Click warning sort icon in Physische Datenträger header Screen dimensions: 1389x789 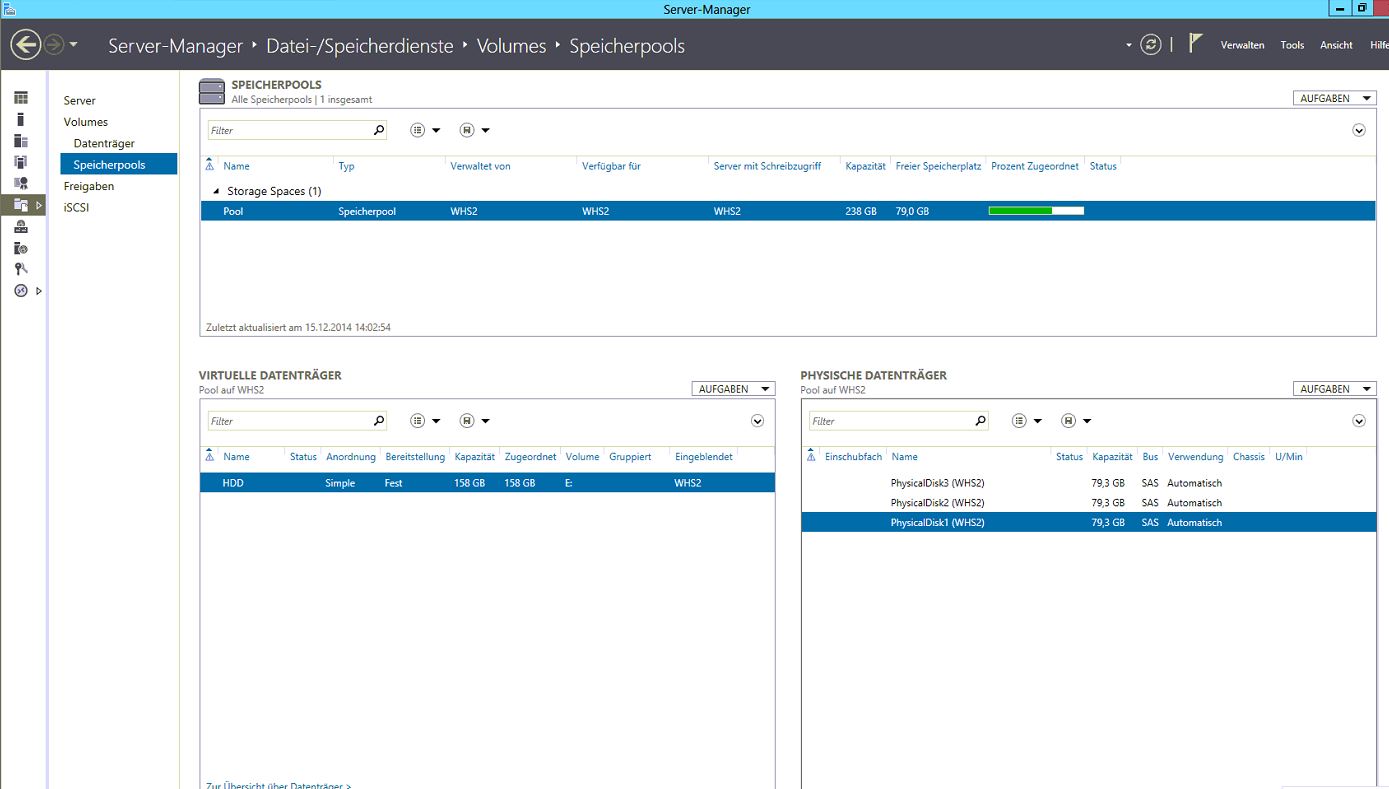[x=810, y=455]
